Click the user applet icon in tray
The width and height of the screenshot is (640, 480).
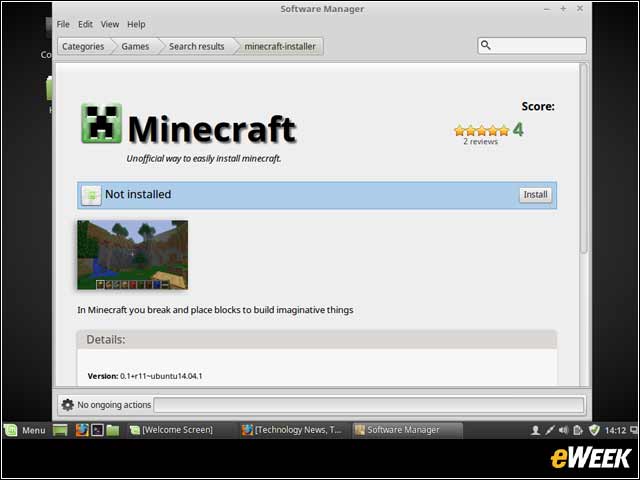click(535, 430)
